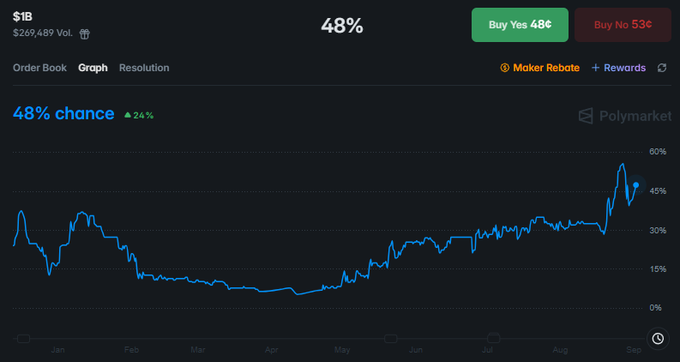Open the time range clock icon
The image size is (680, 362).
(658, 338)
